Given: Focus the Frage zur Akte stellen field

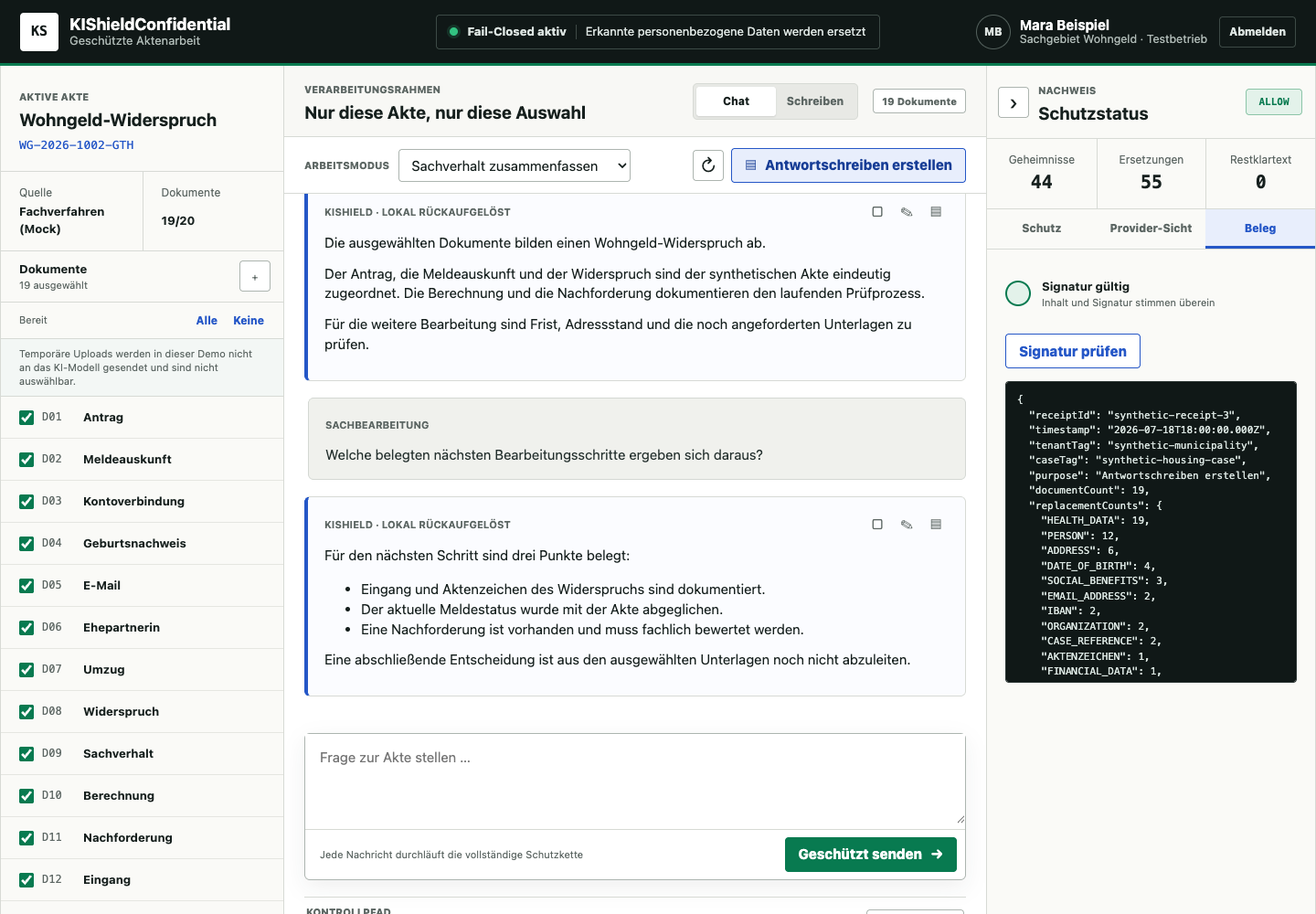Looking at the screenshot, I should (635, 780).
